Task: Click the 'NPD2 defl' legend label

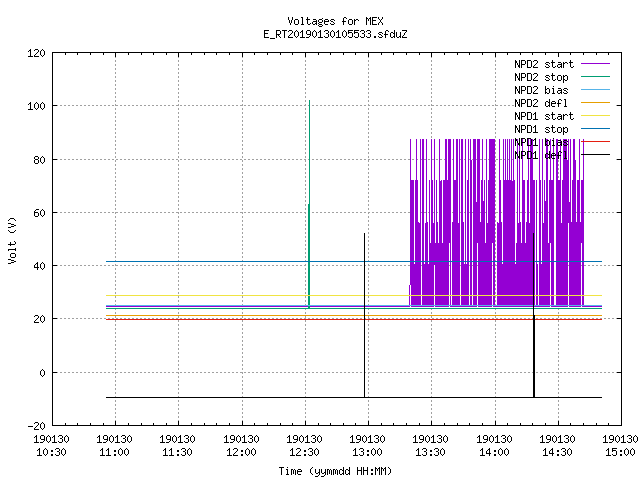Action: 541,103
